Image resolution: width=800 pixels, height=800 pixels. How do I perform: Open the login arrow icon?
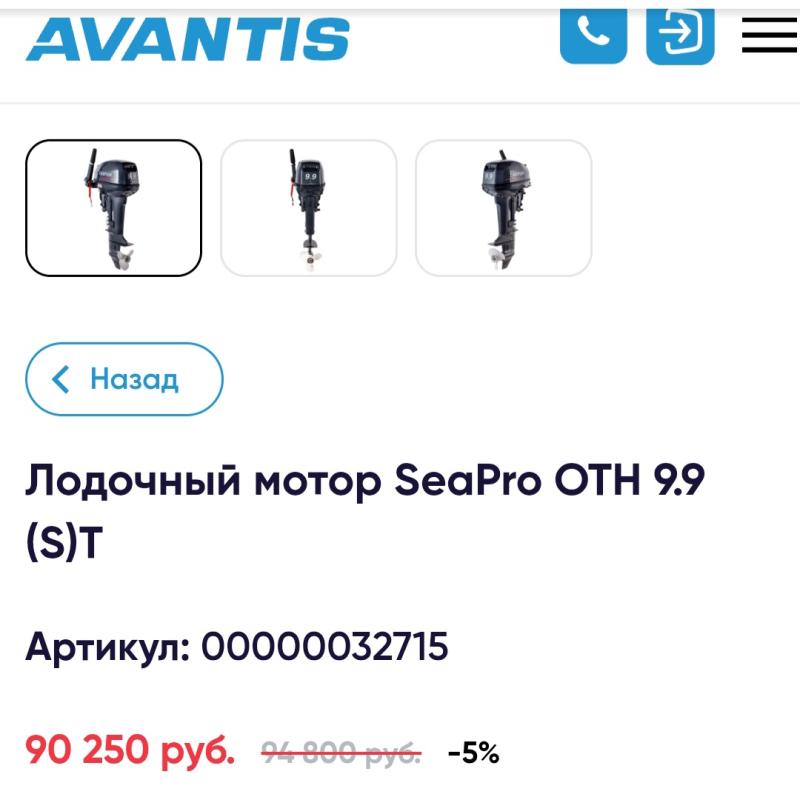point(680,36)
